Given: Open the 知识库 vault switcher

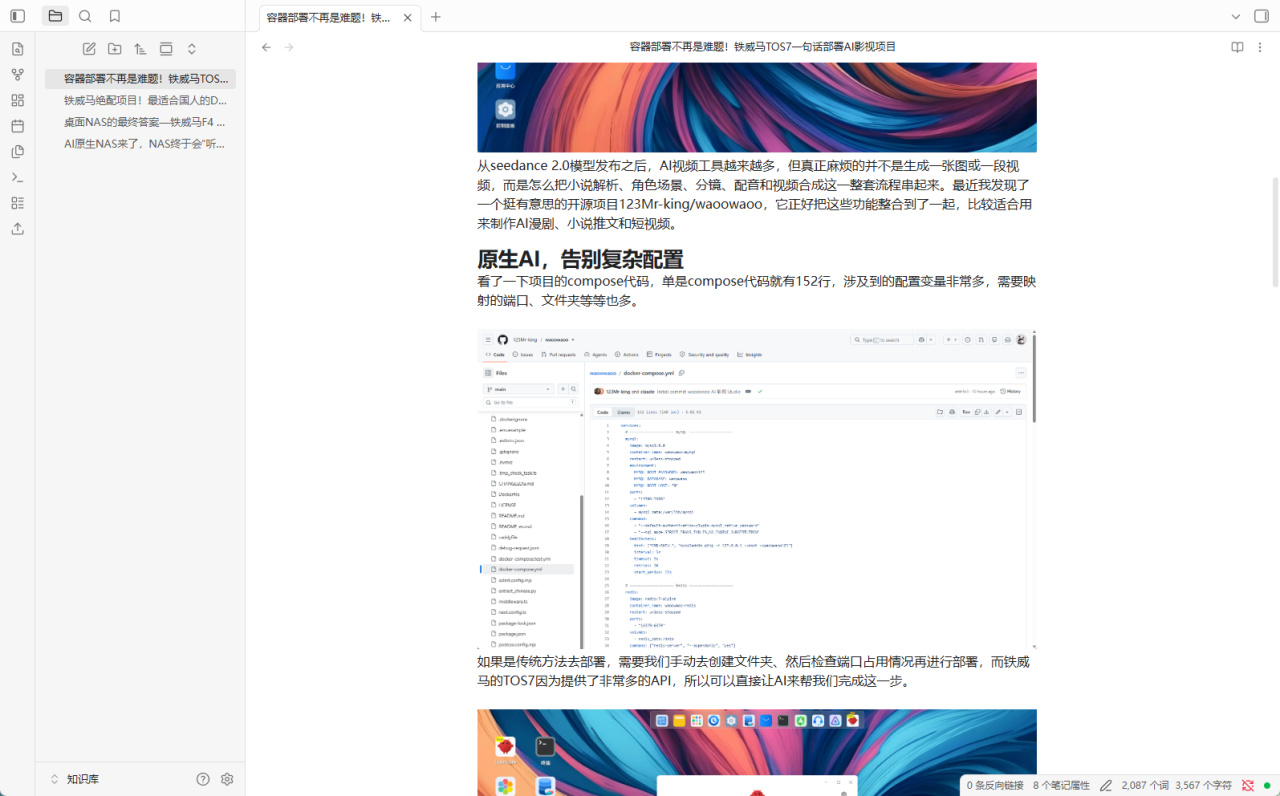Looking at the screenshot, I should [x=75, y=779].
